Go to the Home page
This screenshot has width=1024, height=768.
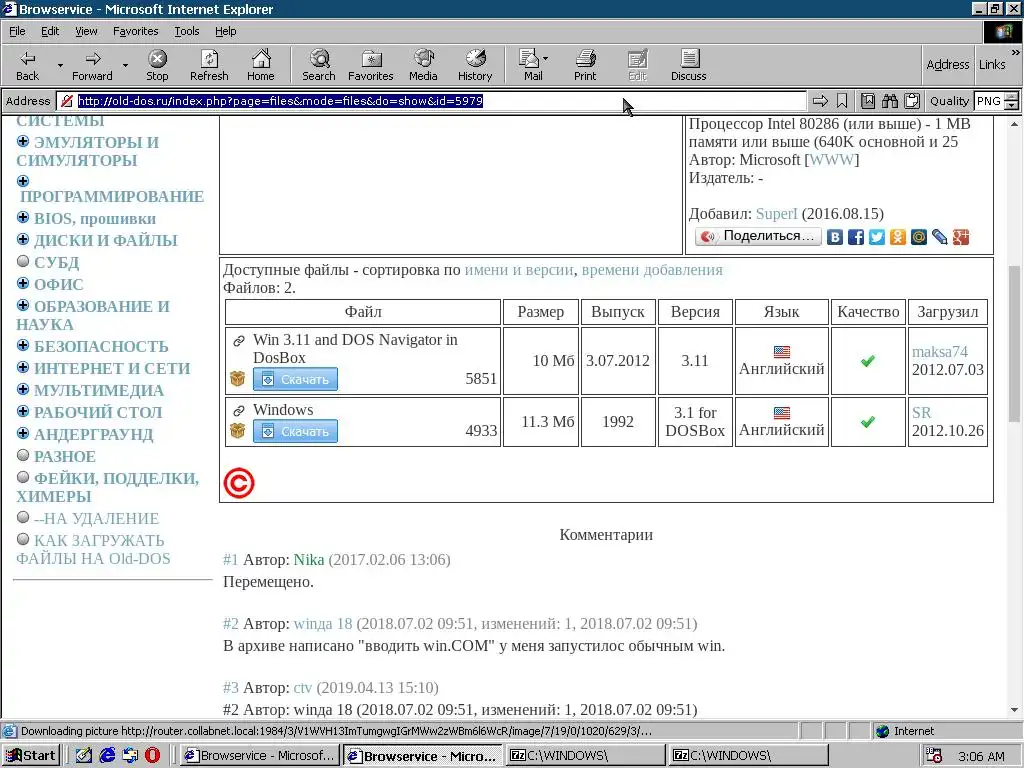261,65
